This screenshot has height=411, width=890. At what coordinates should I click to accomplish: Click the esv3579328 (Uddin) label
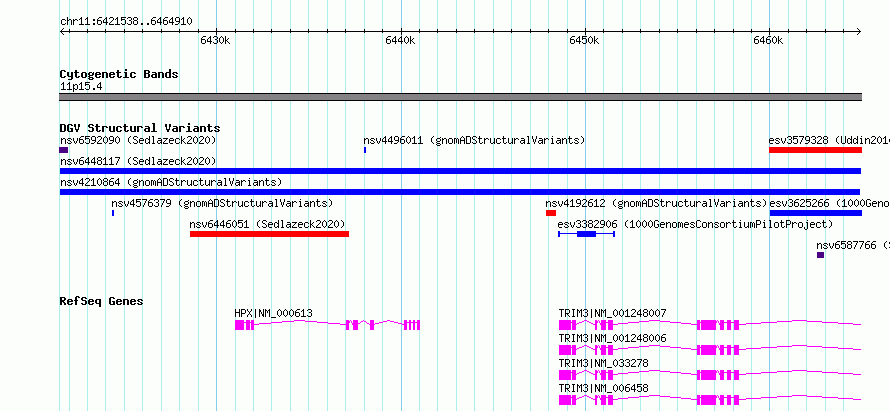pyautogui.click(x=829, y=140)
